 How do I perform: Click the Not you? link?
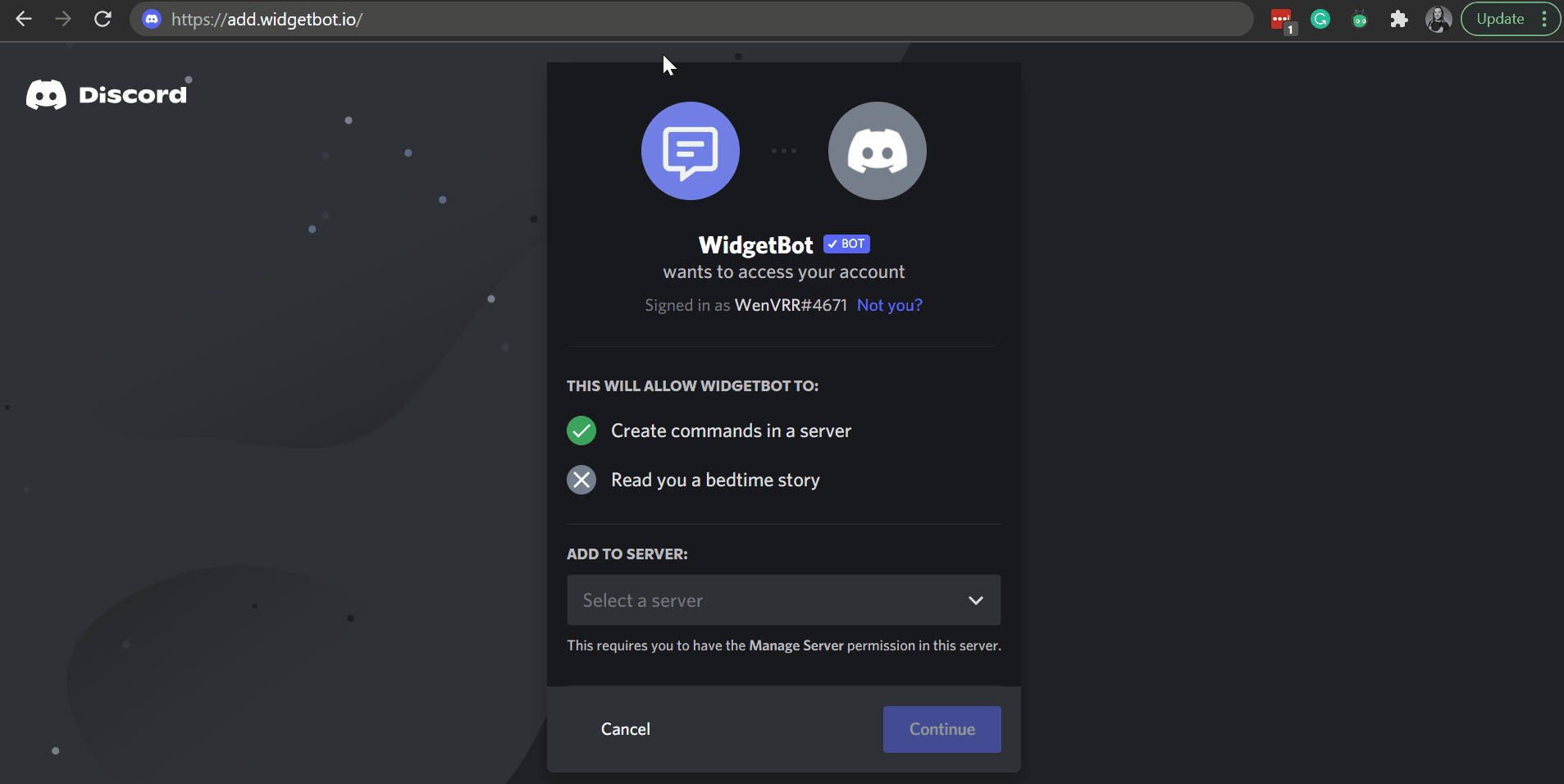tap(890, 305)
